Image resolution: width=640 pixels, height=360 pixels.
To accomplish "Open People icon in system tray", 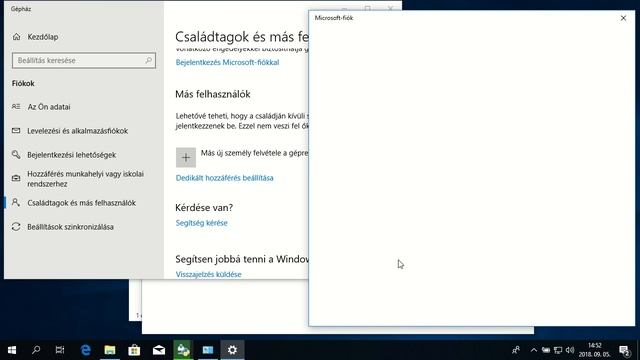I will click(516, 350).
